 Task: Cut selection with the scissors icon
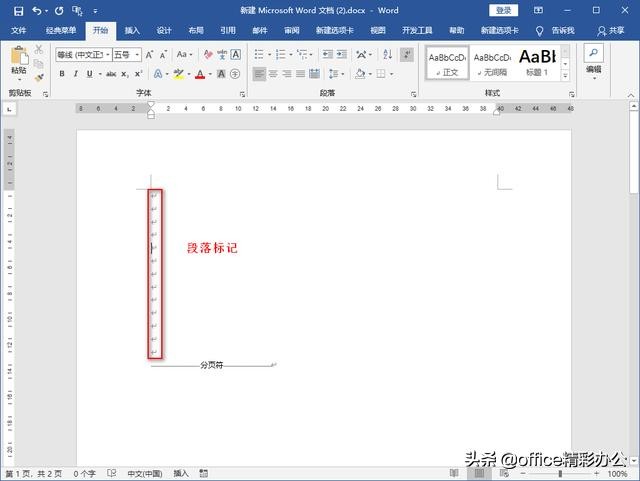click(x=39, y=50)
